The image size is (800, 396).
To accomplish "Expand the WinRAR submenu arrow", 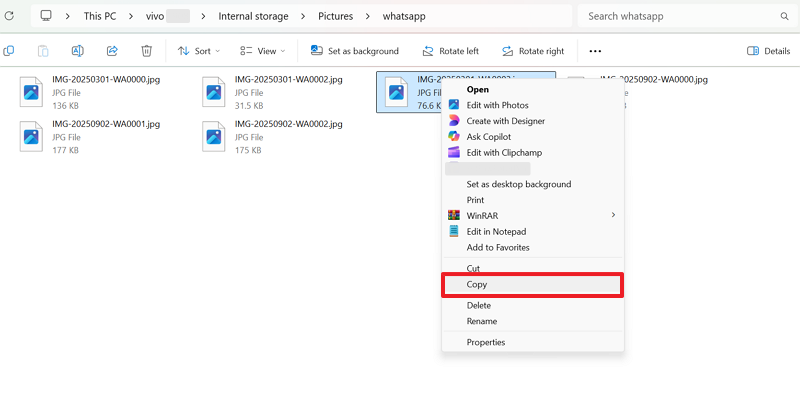I will click(x=613, y=215).
